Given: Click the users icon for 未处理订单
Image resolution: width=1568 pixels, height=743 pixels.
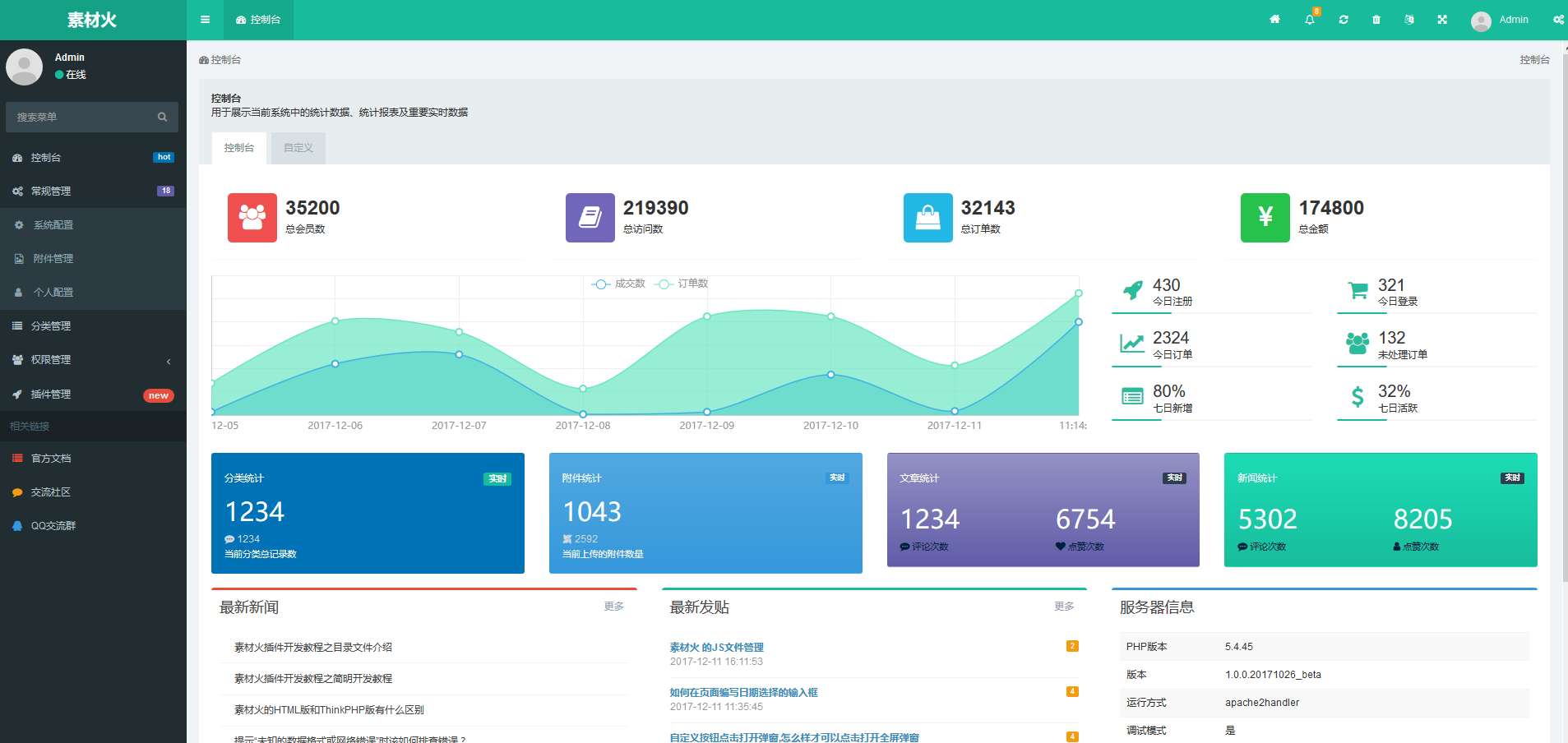Looking at the screenshot, I should click(x=1358, y=343).
